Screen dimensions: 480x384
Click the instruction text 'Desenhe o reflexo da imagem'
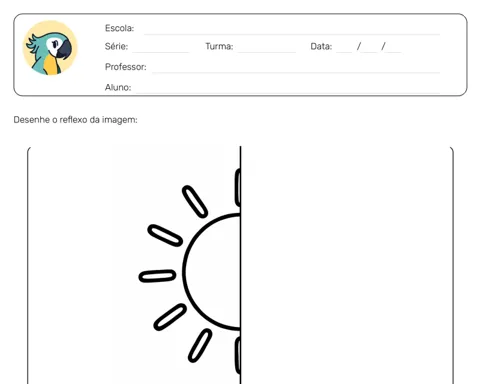coord(75,120)
